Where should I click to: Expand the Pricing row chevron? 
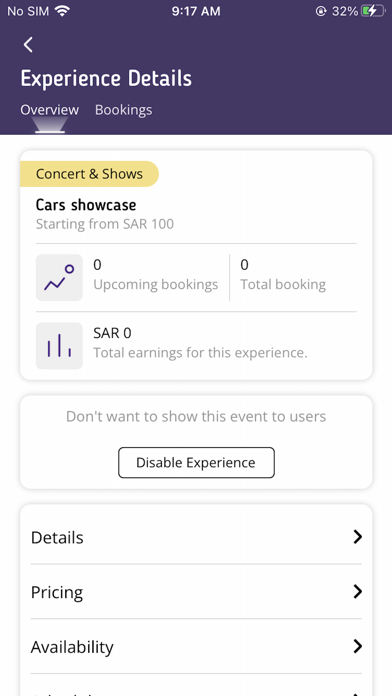pos(357,592)
